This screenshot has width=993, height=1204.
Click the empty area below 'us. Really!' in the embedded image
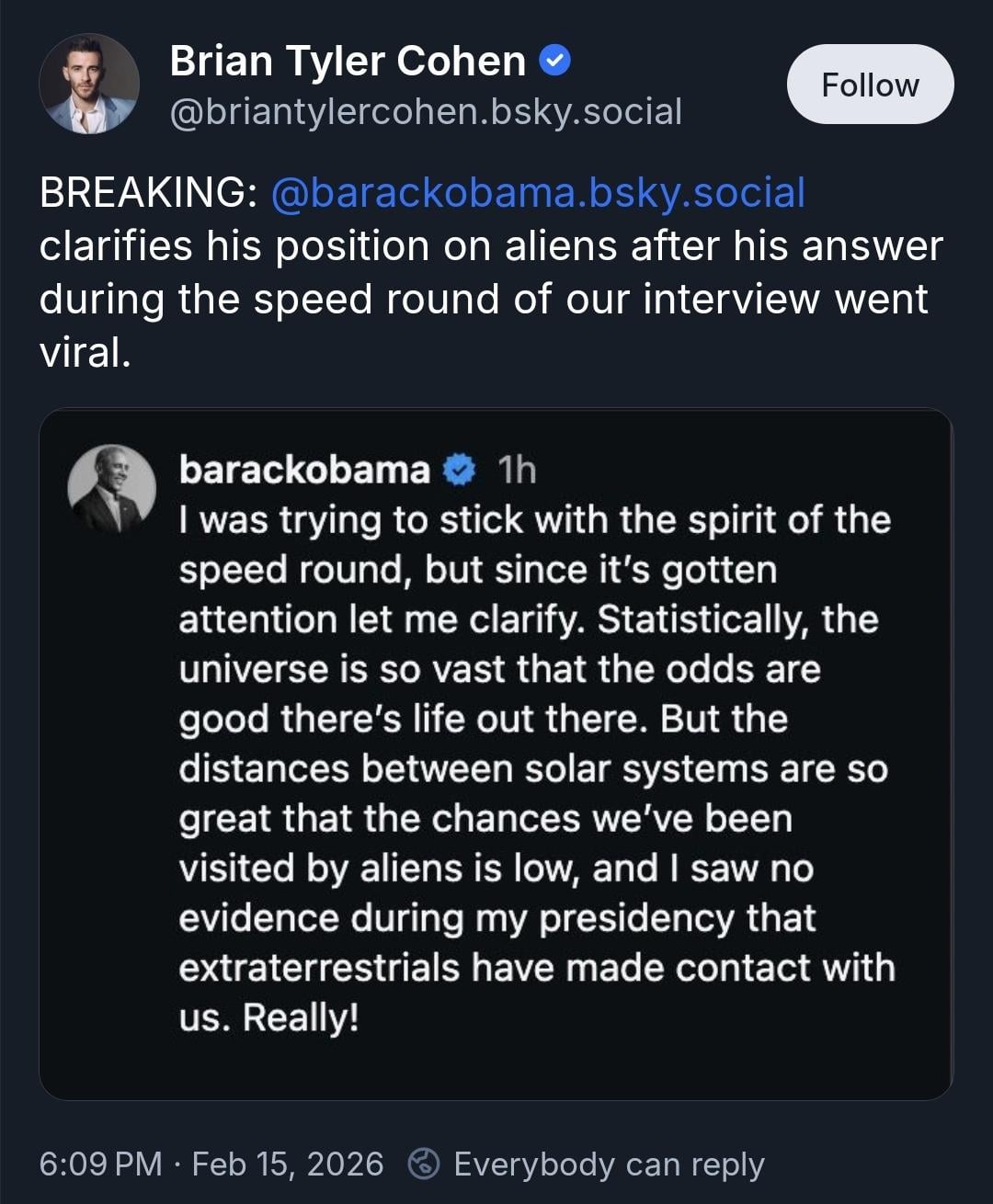pyautogui.click(x=496, y=1066)
